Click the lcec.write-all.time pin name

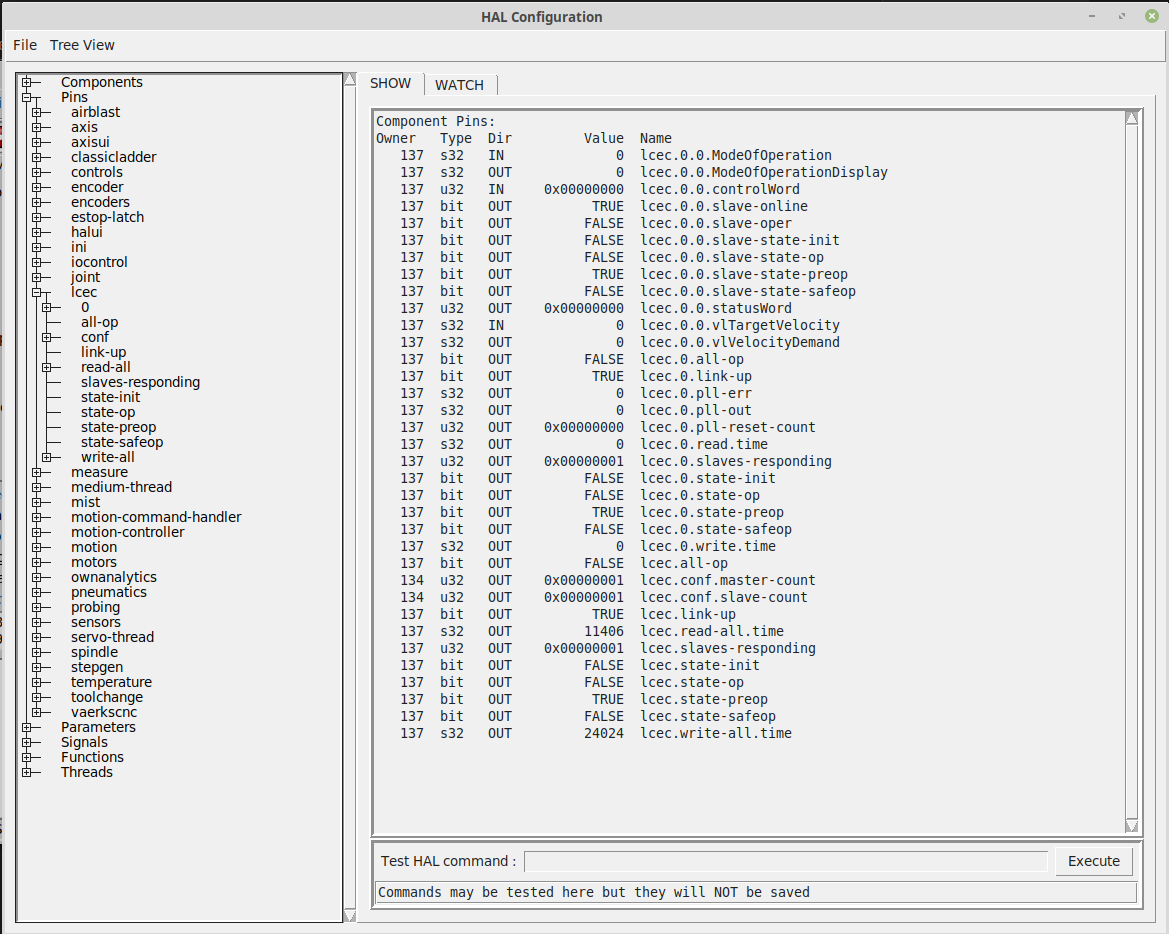click(716, 733)
